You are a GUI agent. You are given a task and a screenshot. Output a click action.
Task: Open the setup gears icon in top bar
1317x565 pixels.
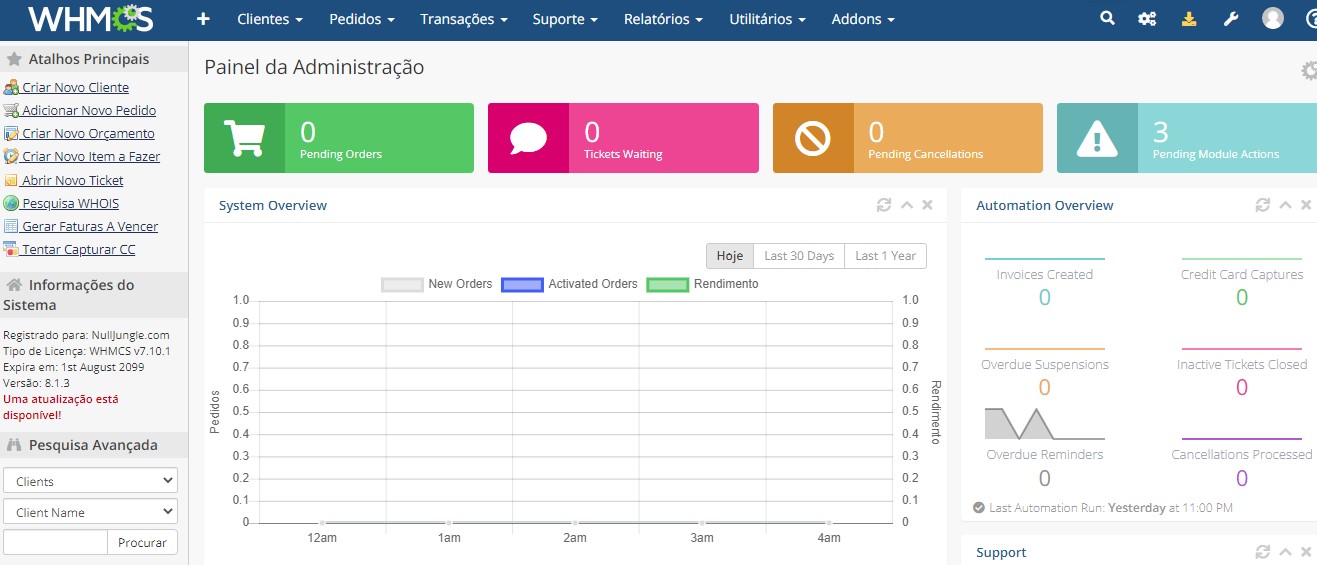pos(1147,19)
